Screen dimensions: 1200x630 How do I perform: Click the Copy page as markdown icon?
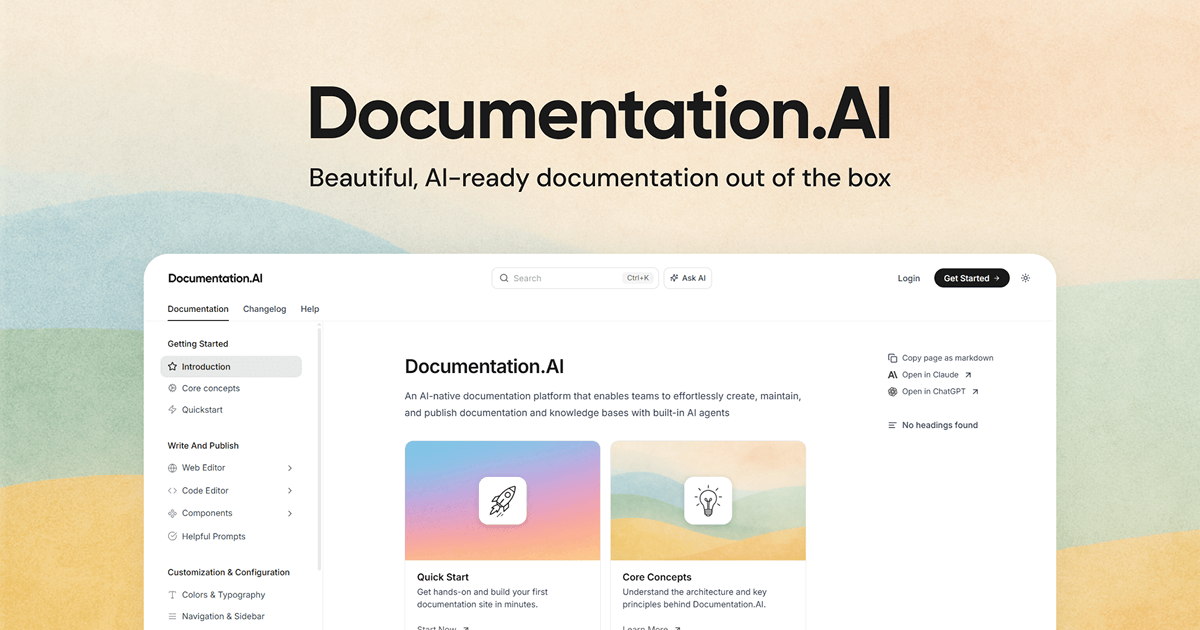893,358
